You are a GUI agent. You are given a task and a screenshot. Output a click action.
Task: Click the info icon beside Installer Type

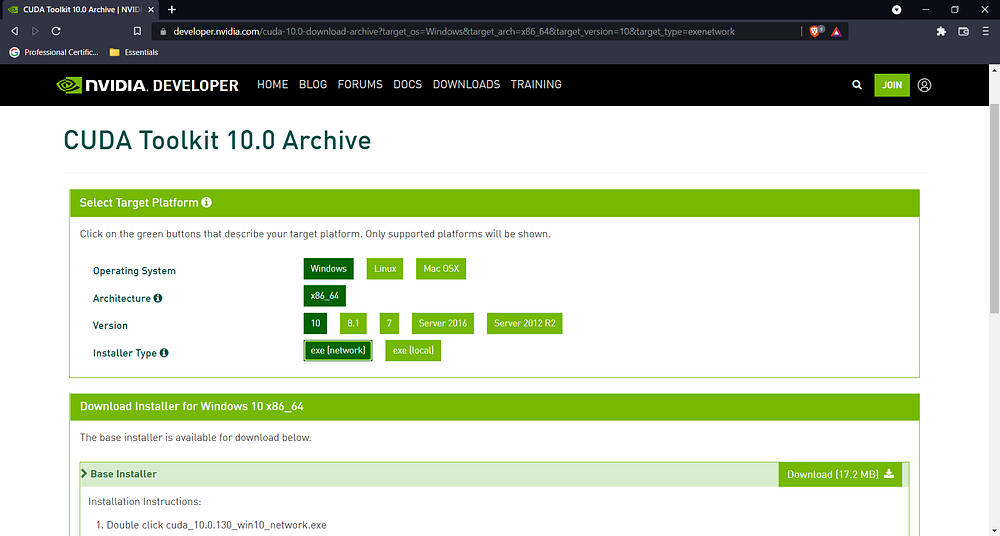point(164,353)
